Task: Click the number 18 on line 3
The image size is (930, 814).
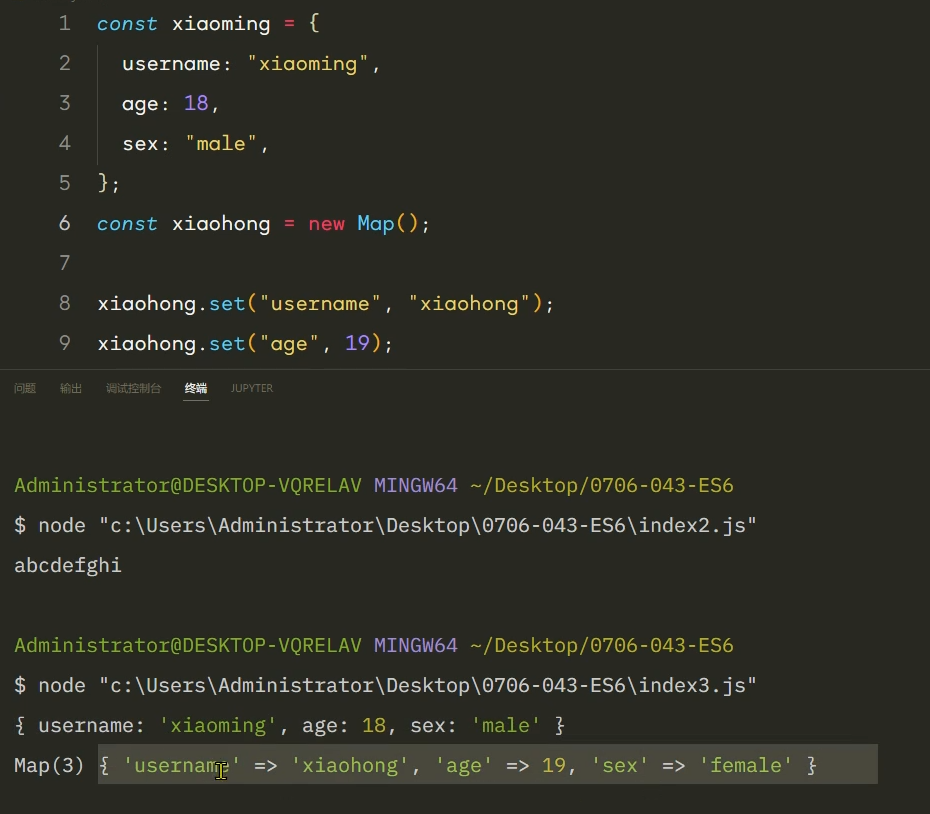Action: click(196, 103)
